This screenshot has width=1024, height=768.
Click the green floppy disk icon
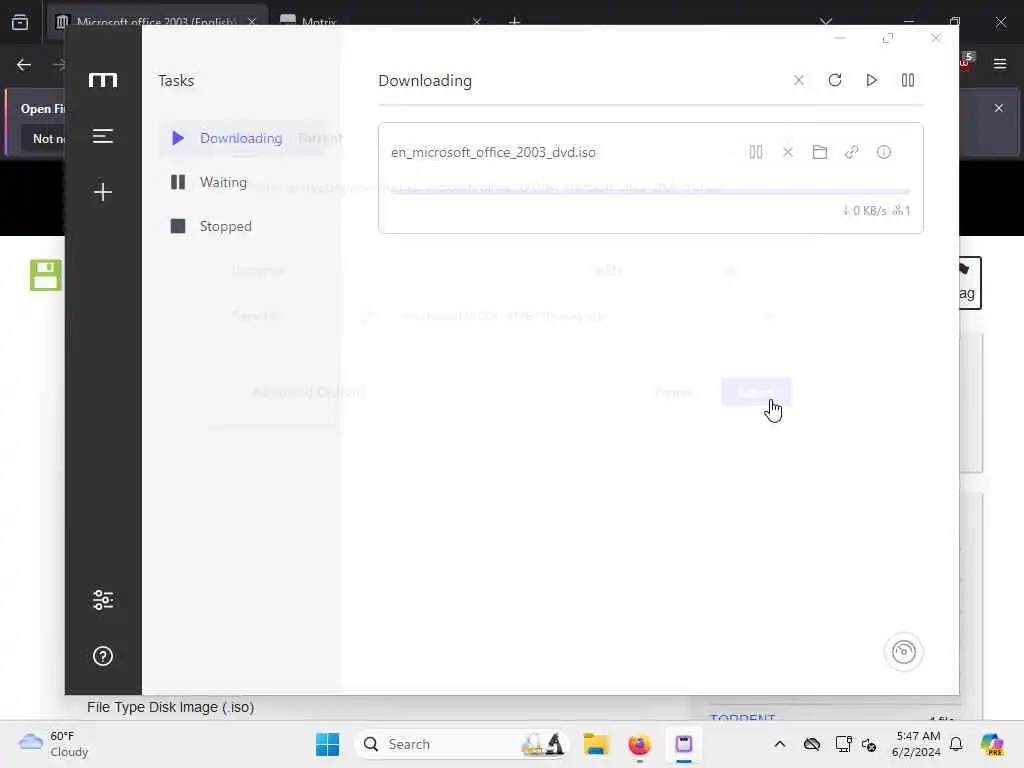46,275
